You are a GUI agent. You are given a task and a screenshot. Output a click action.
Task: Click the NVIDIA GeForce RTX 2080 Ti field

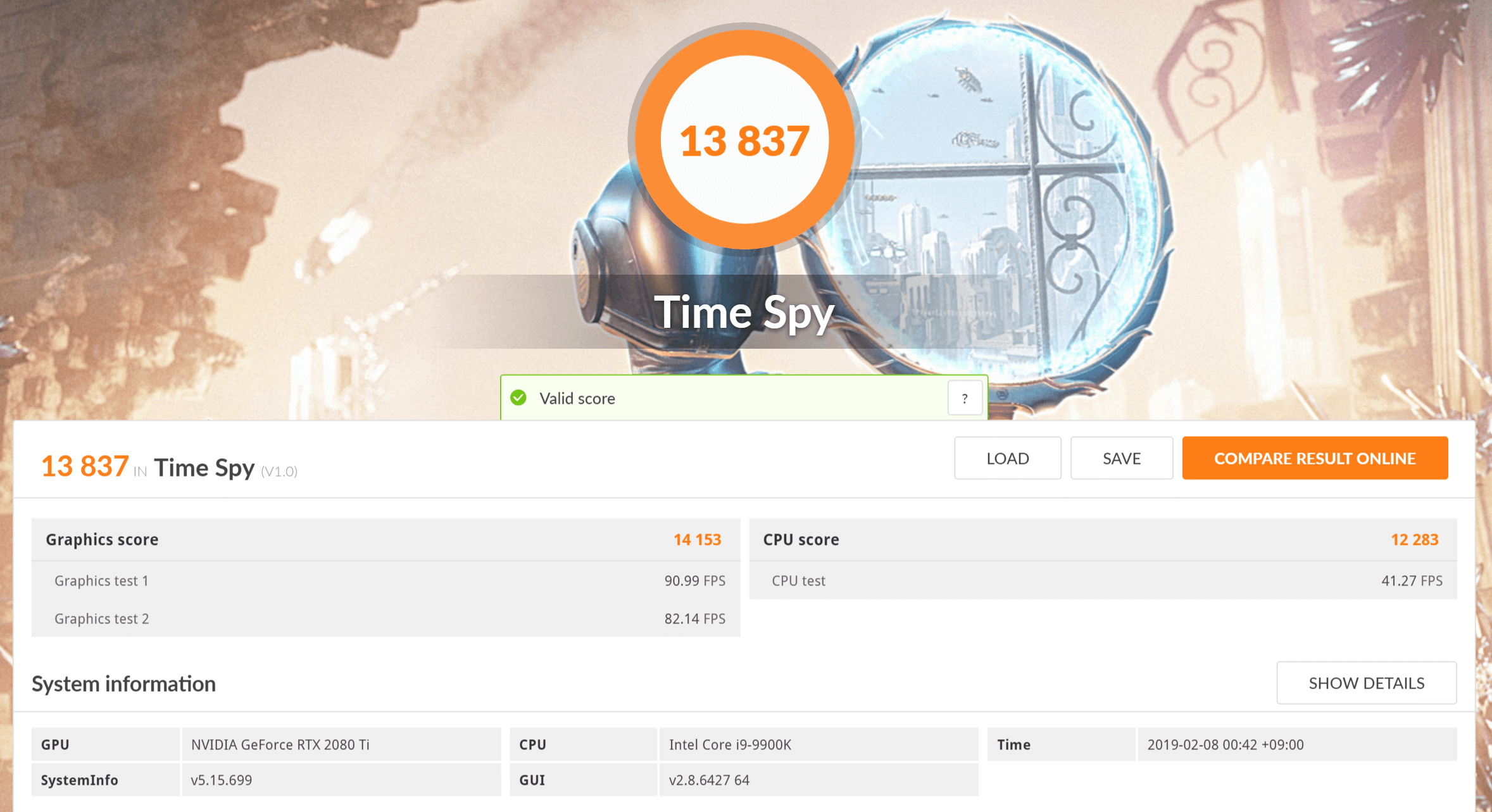(341, 745)
